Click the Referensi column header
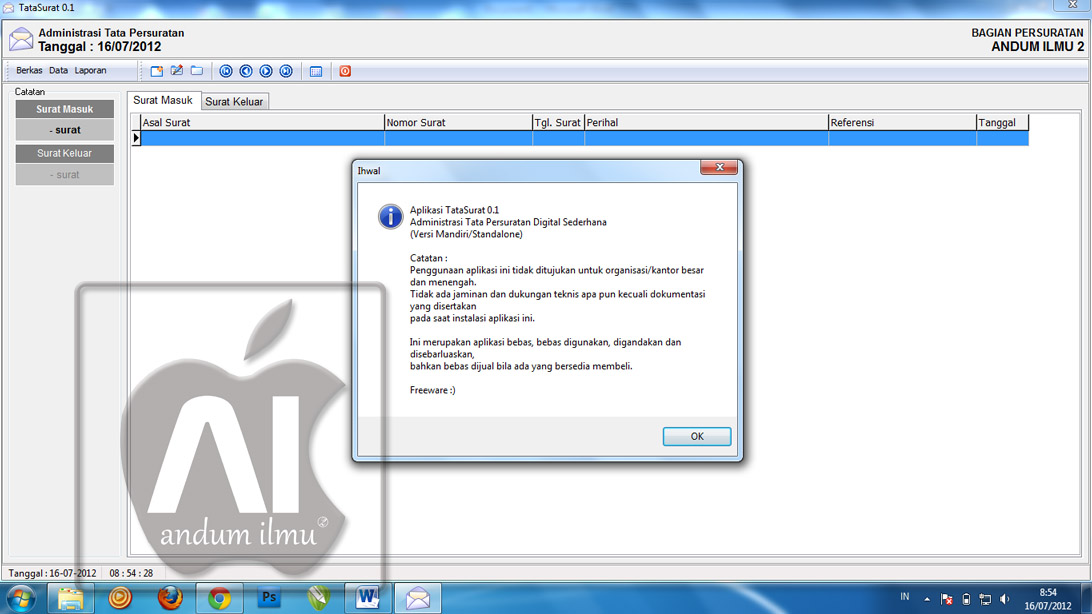Screen dimensions: 1092x614 pyautogui.click(x=903, y=123)
